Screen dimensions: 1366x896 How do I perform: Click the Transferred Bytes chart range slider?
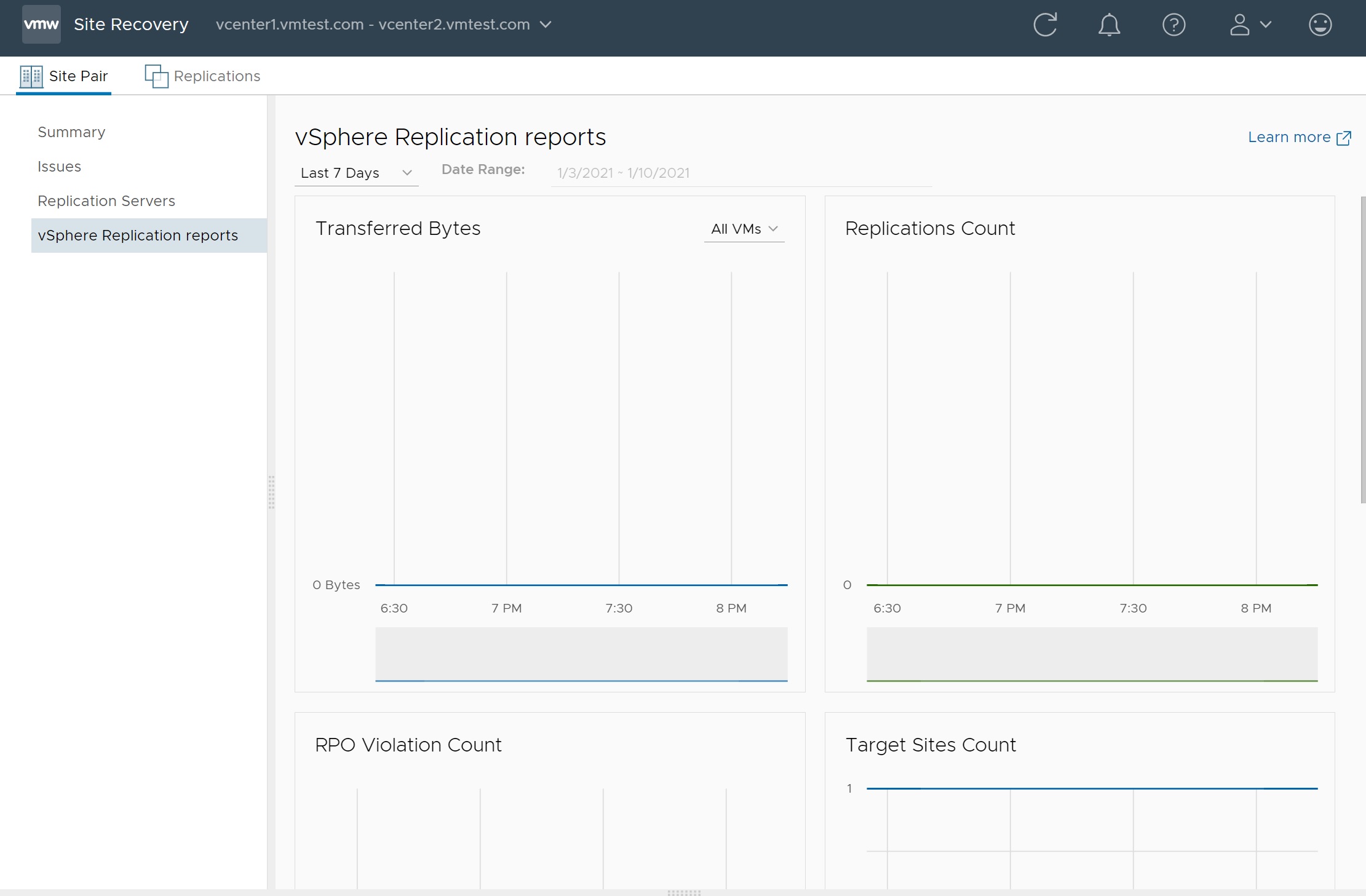coord(581,654)
